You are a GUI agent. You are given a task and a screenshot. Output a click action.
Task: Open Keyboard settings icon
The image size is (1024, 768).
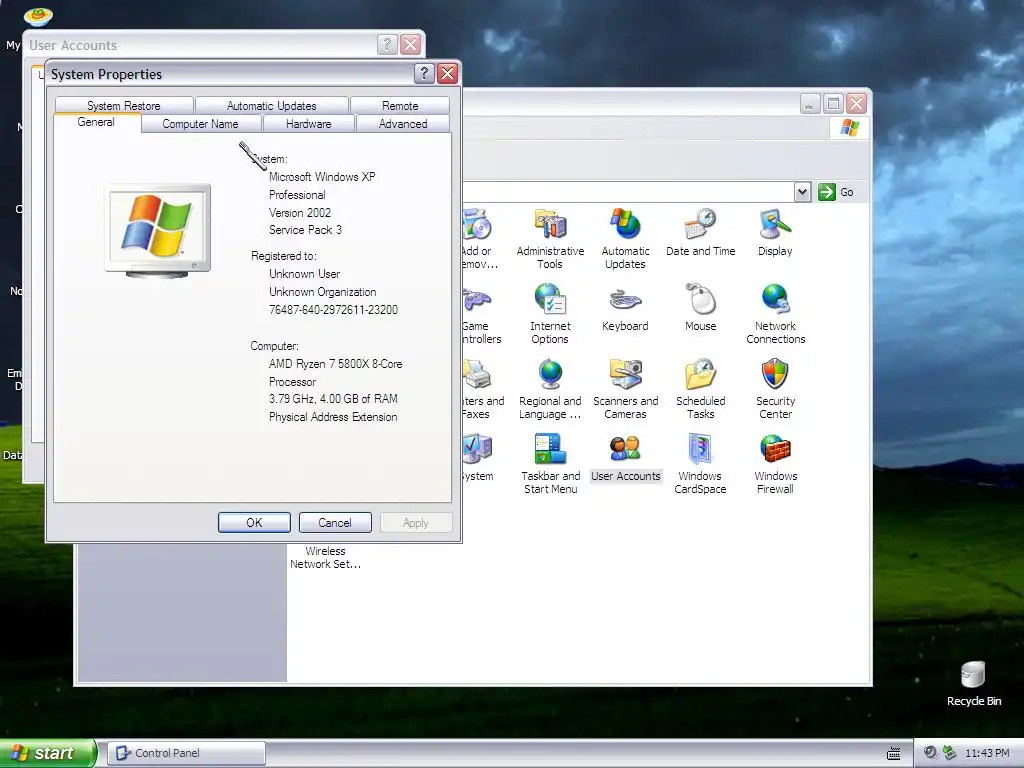(x=625, y=308)
